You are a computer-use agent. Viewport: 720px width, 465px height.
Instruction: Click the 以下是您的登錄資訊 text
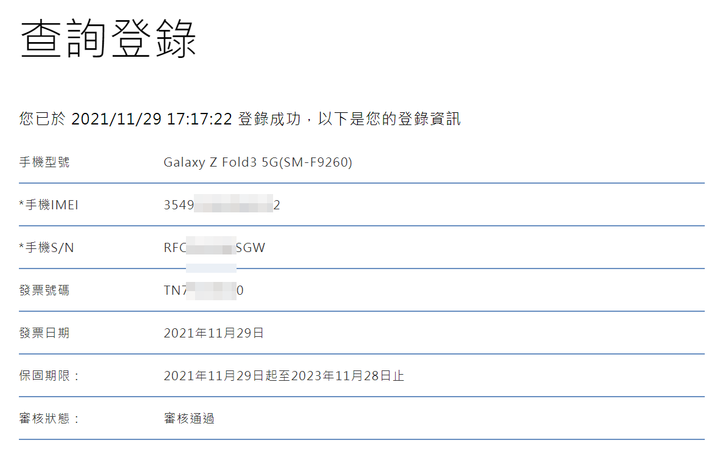pos(389,119)
